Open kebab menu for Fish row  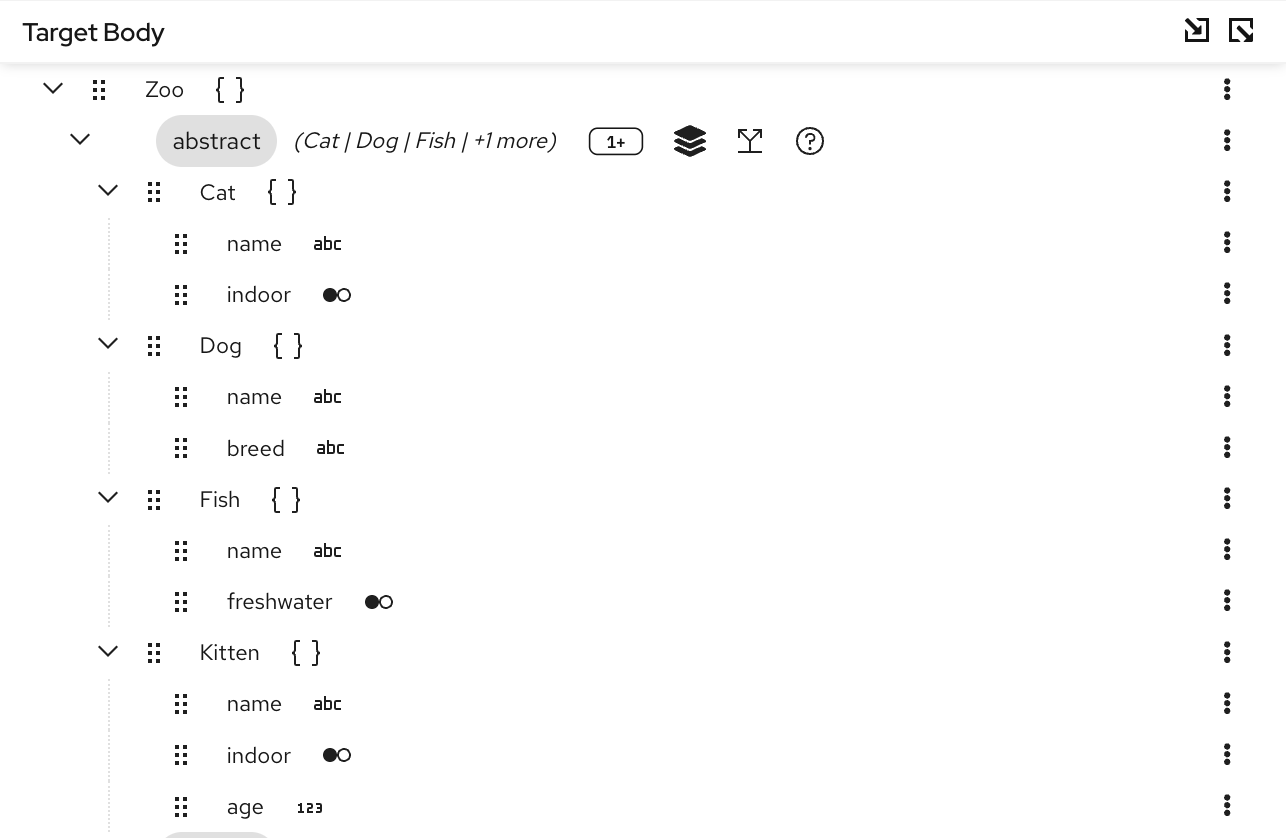pos(1227,498)
